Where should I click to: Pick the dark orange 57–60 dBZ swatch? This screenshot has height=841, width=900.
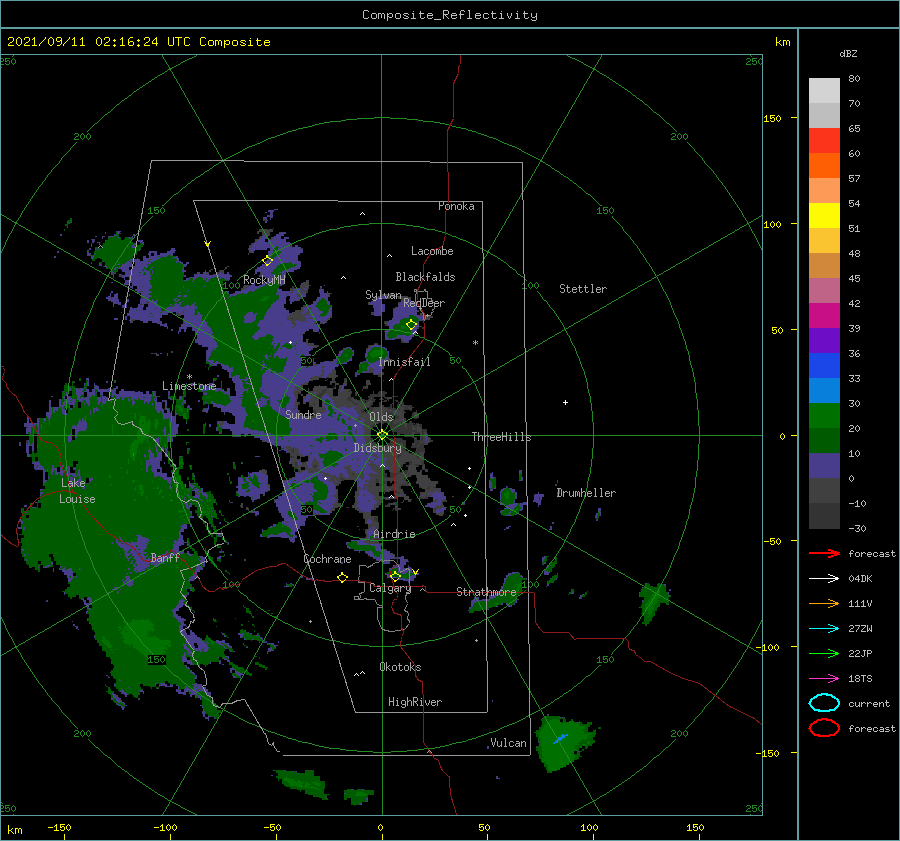(824, 166)
